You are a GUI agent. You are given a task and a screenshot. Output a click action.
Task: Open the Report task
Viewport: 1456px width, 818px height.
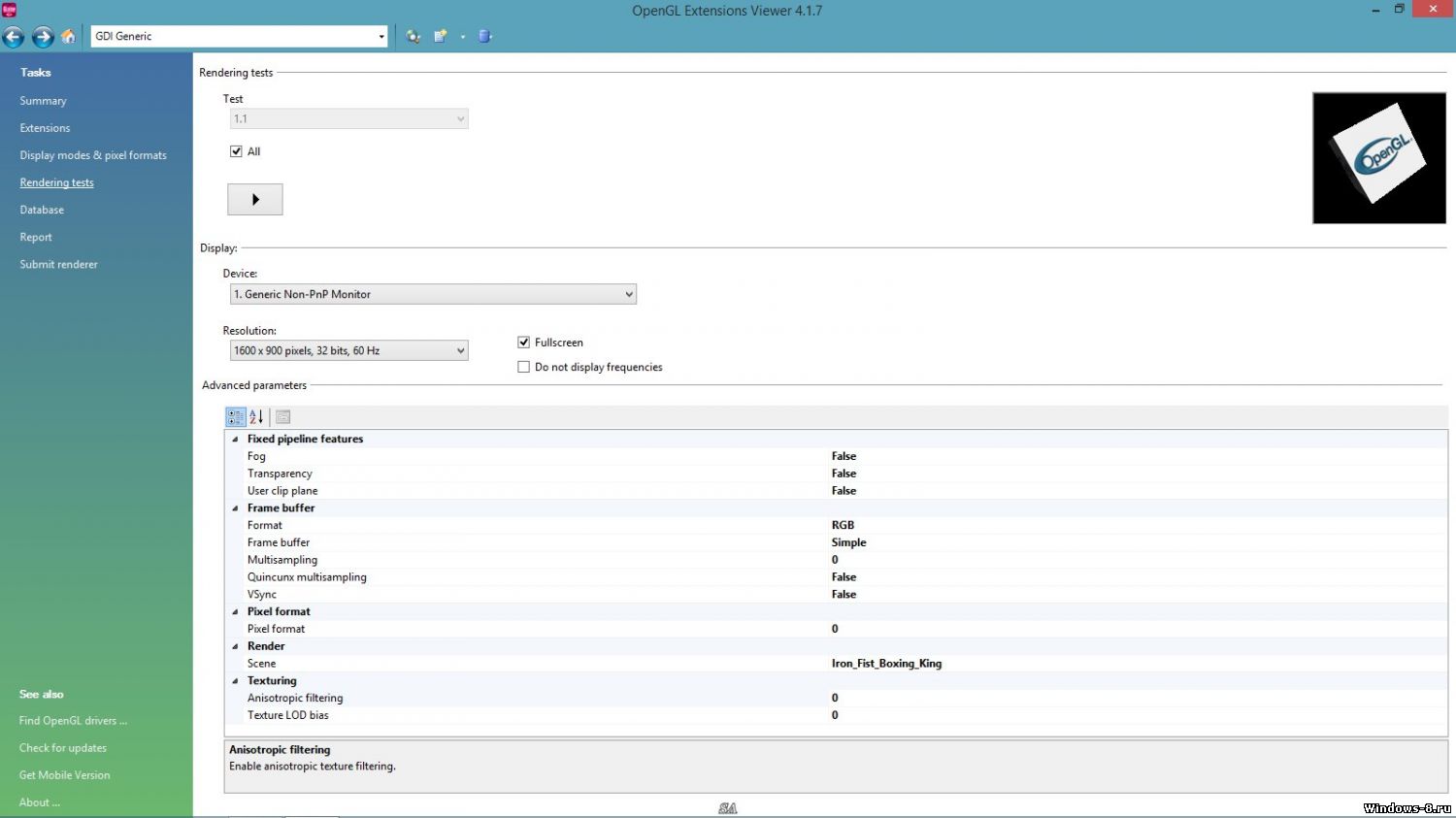click(36, 237)
